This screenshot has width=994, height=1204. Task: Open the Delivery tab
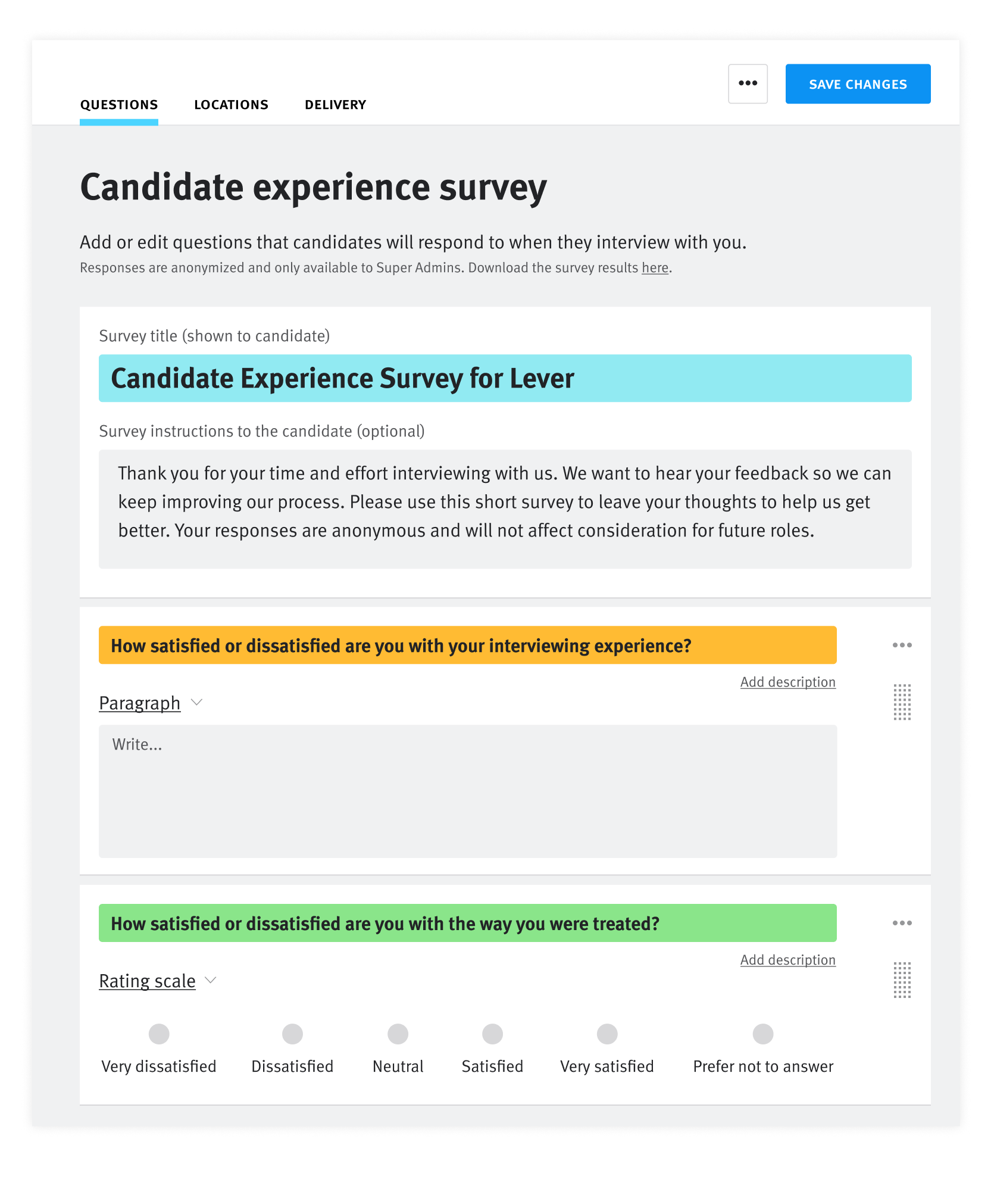pyautogui.click(x=335, y=105)
